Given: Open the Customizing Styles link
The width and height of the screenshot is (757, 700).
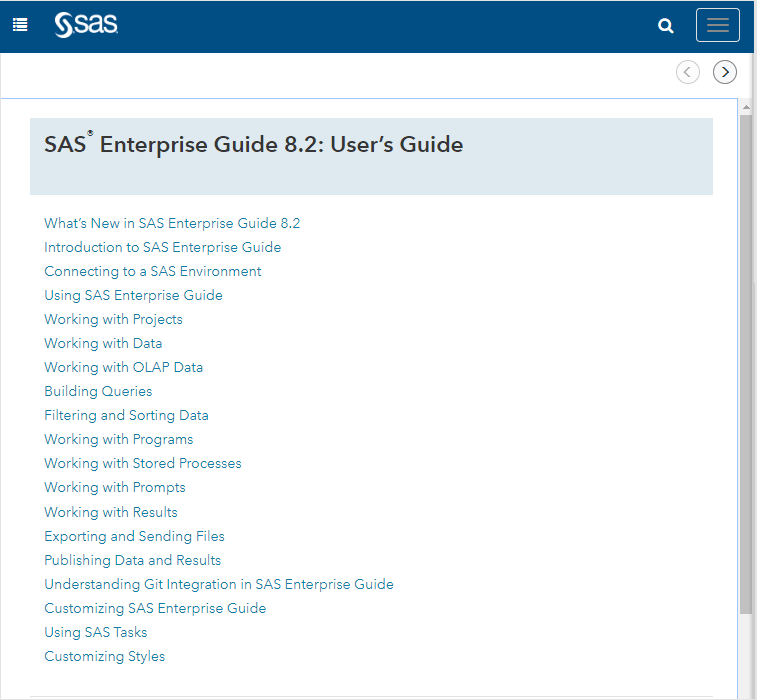Looking at the screenshot, I should (104, 656).
